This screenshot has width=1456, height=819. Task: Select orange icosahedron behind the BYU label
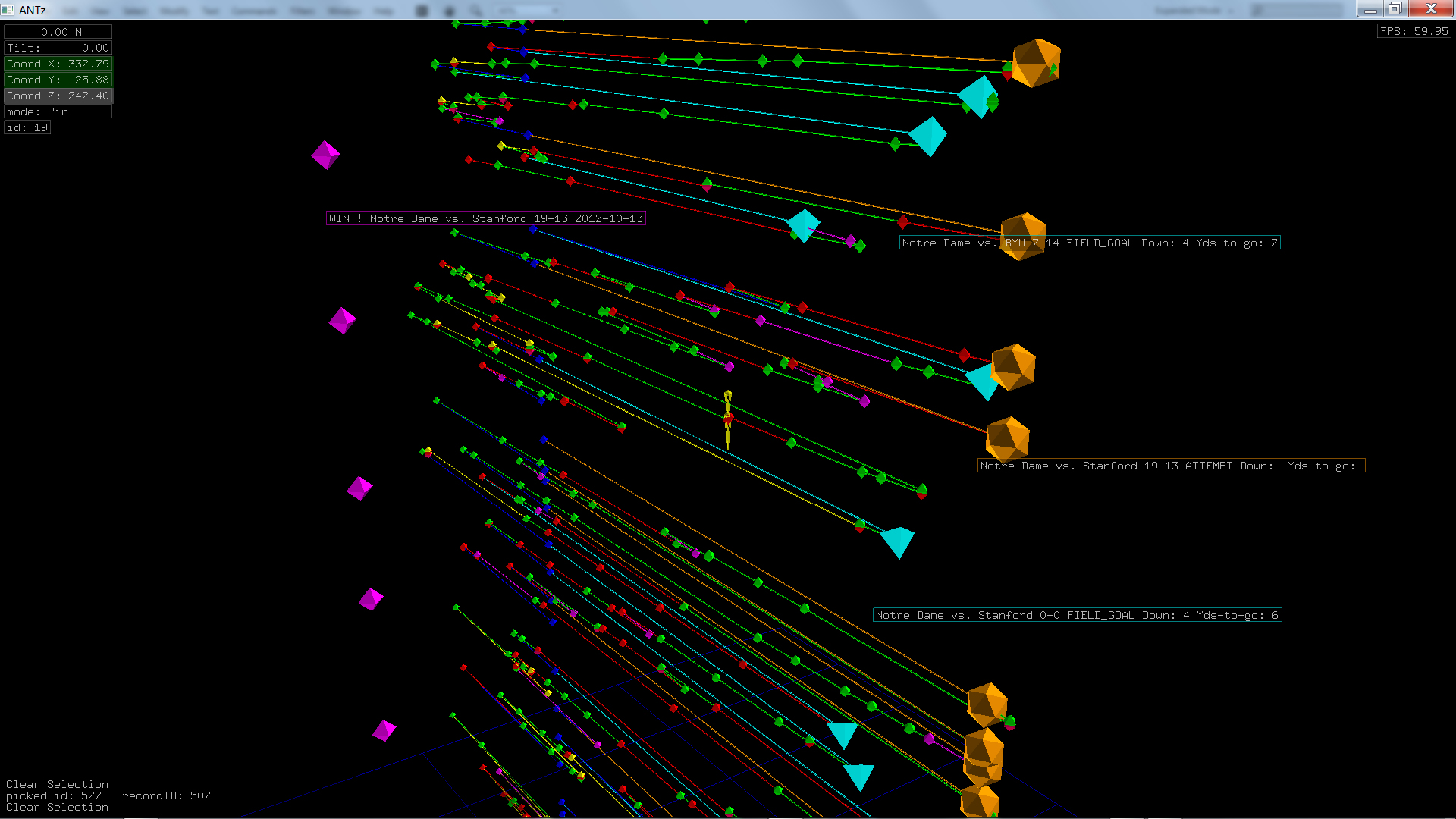tap(1023, 227)
